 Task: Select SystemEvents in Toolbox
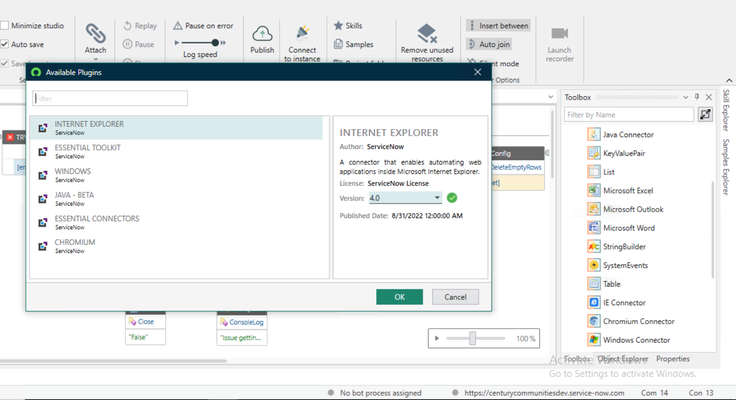617,265
